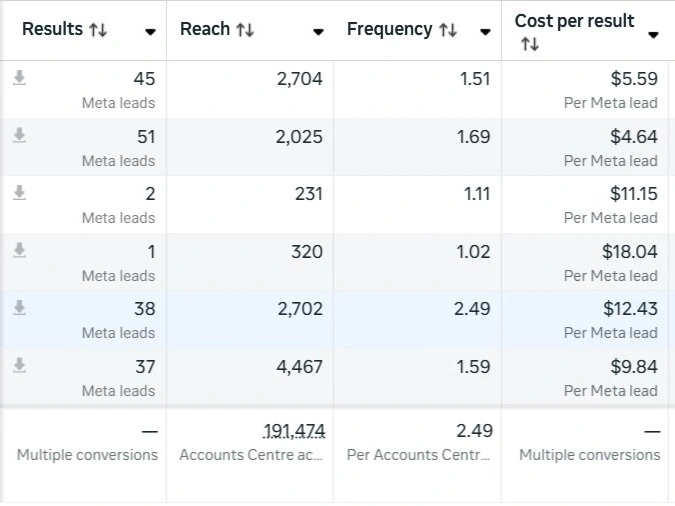This screenshot has width=675, height=506.
Task: Click the Cost per result header label
Action: [x=574, y=21]
